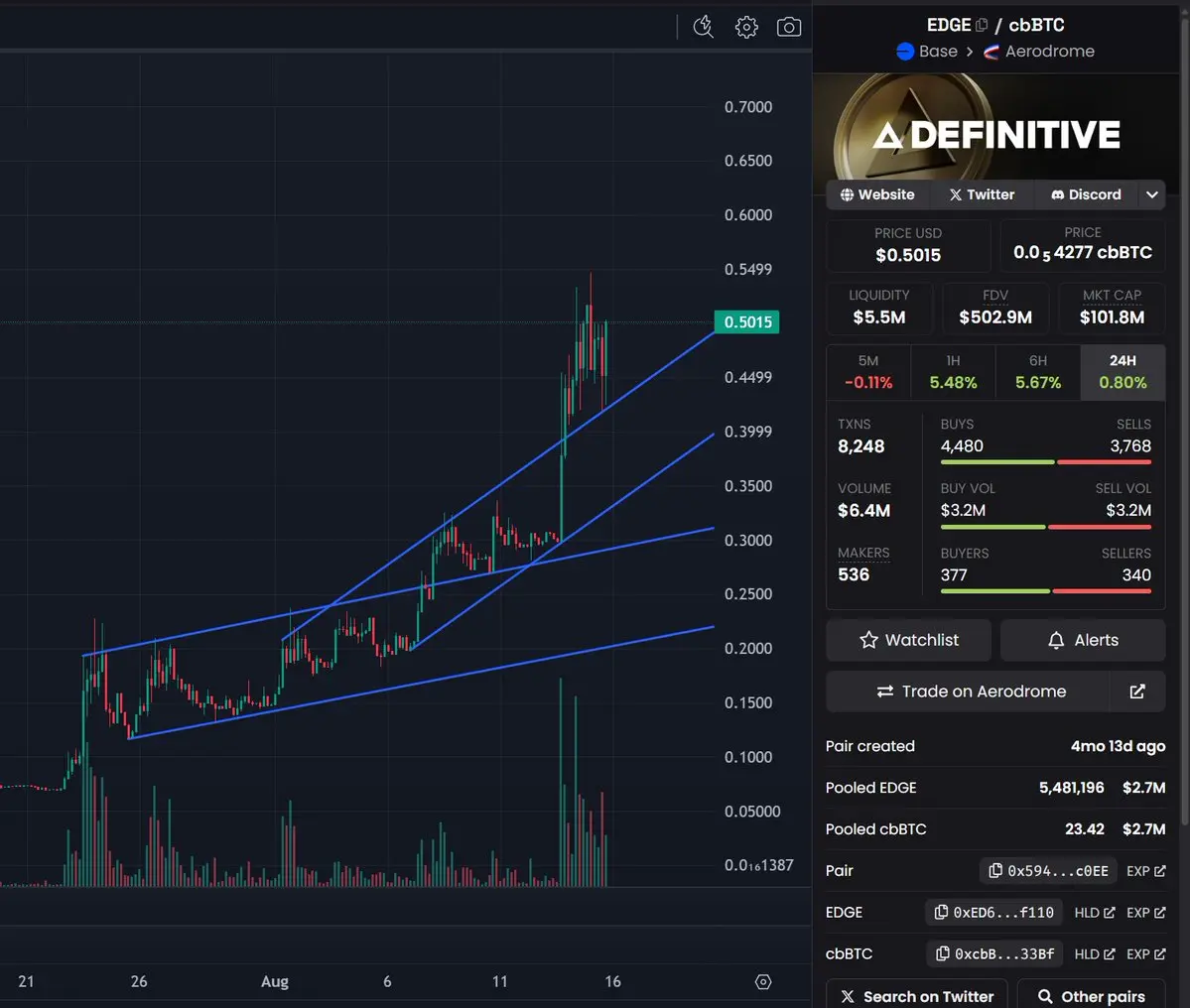Click the LIQUIDITY $5.5M value

point(878,317)
